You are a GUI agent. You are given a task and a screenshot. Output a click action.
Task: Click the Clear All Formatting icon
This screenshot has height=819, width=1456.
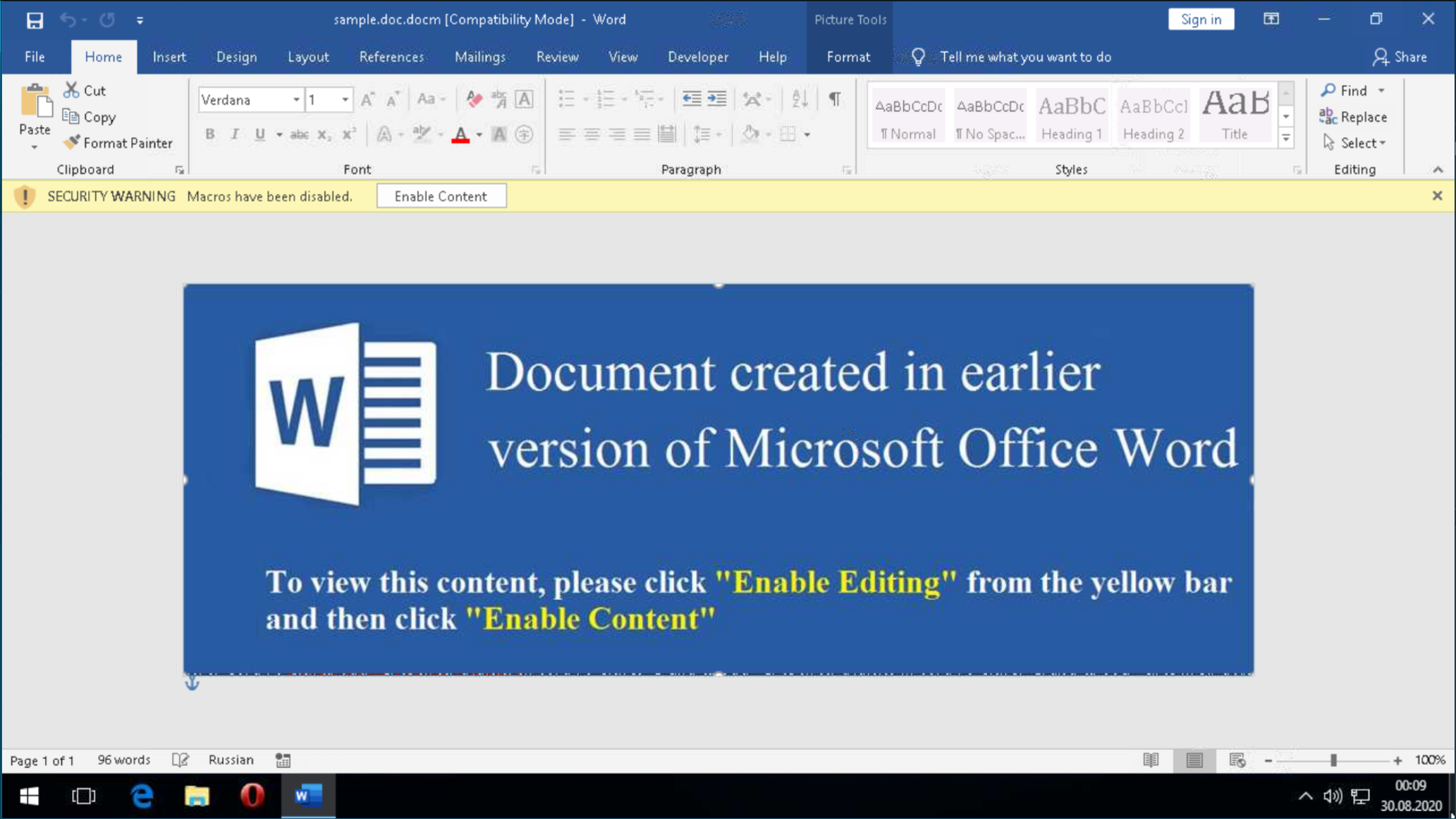pyautogui.click(x=474, y=99)
